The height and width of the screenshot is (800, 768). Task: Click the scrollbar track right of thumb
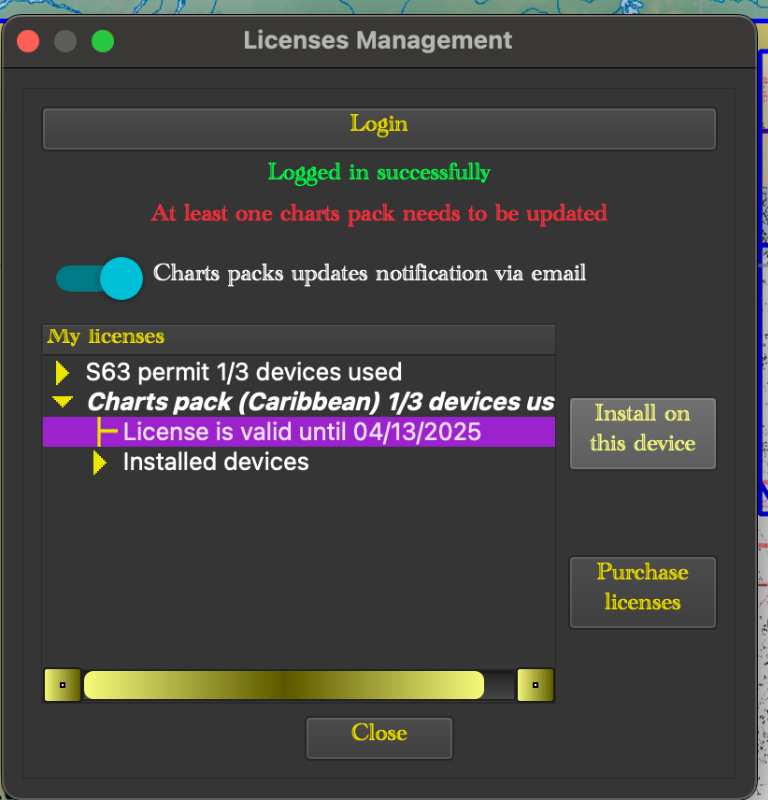pos(500,685)
